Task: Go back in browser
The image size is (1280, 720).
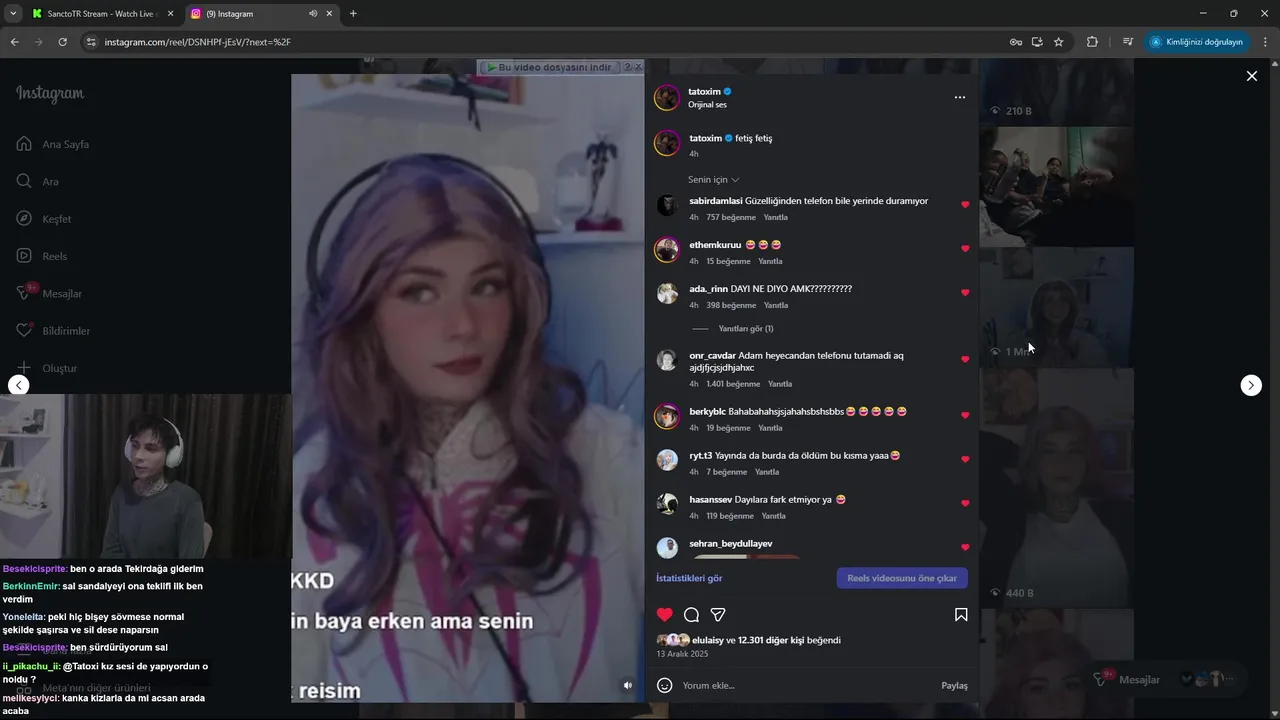Action: point(14,42)
